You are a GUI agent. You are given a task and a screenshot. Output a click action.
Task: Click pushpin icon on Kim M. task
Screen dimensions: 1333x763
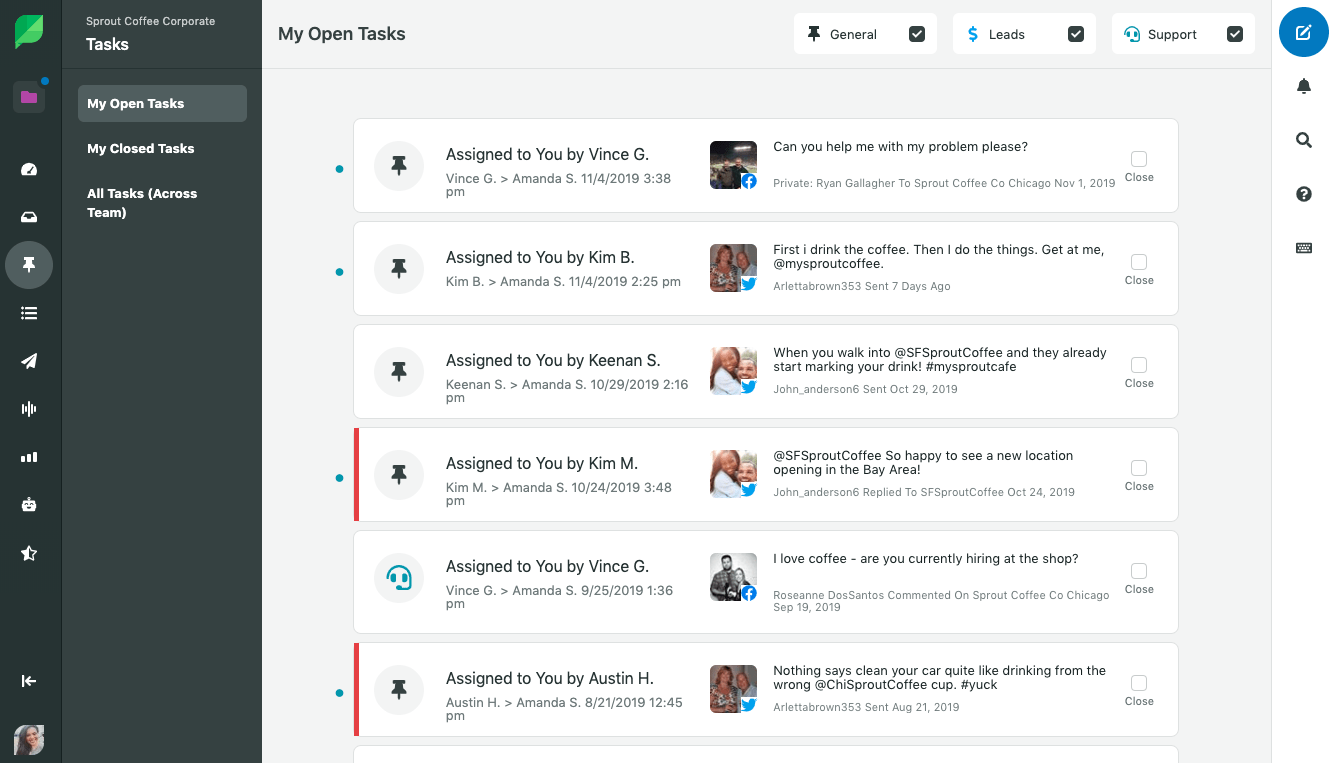point(399,475)
